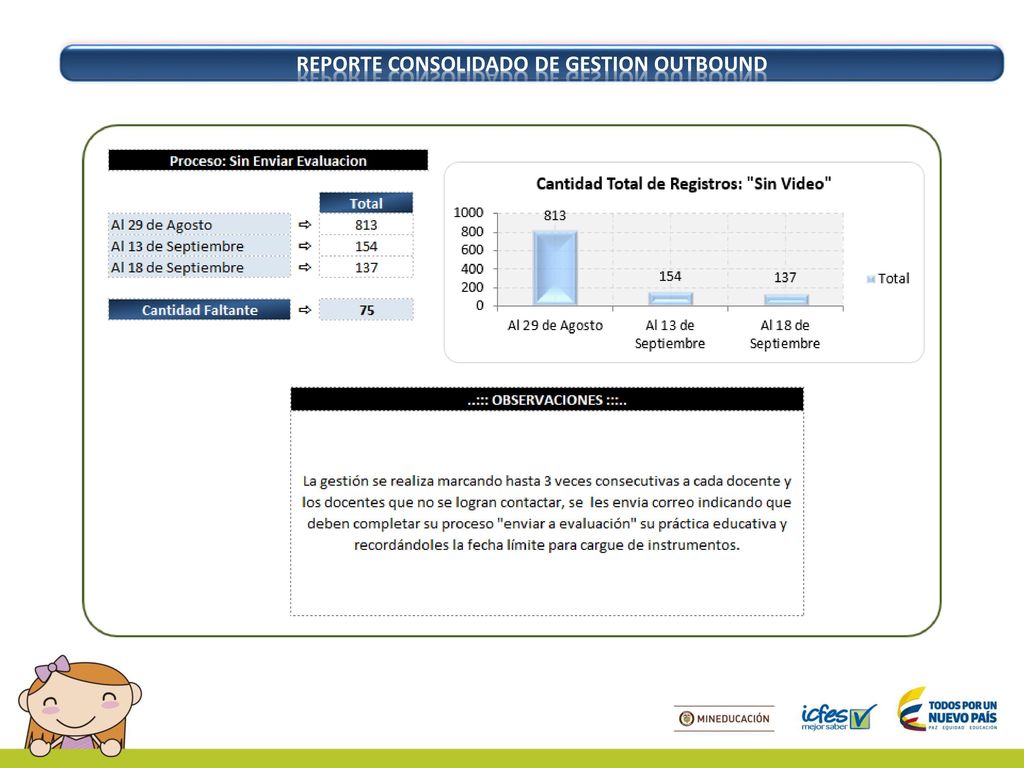The width and height of the screenshot is (1024, 768).
Task: Click the table cell with value 137
Action: (x=366, y=267)
